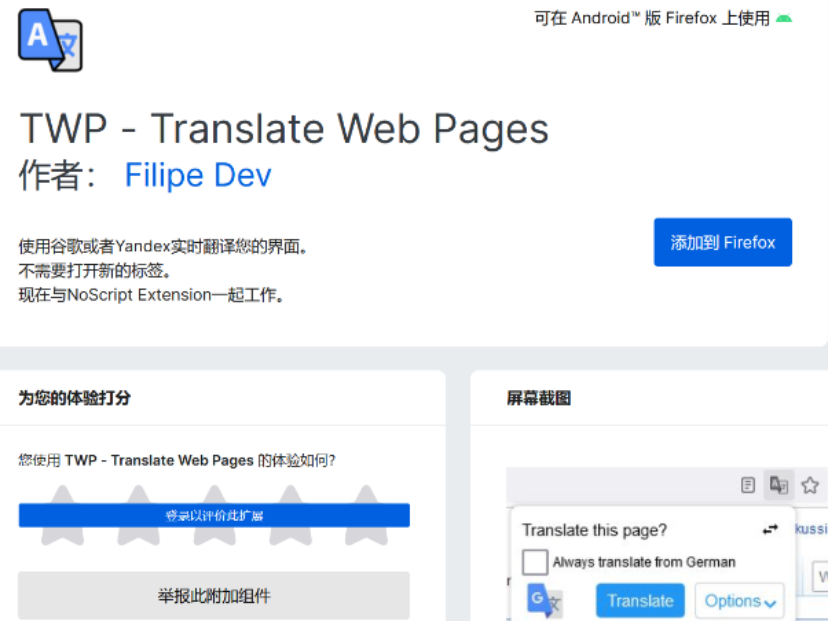Click the Translate button in the popup

[640, 600]
